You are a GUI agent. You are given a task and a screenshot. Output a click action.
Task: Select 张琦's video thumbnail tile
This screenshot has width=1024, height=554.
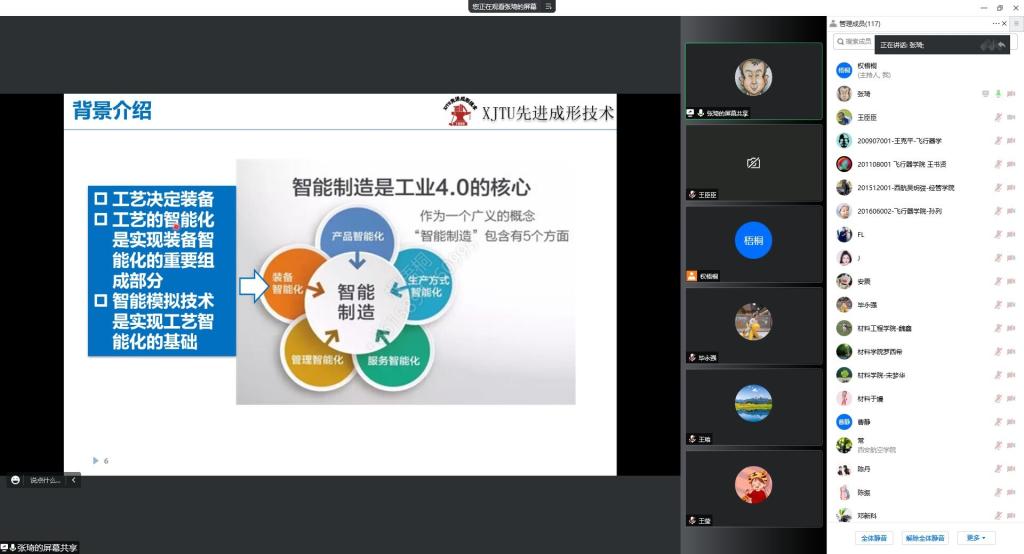753,80
